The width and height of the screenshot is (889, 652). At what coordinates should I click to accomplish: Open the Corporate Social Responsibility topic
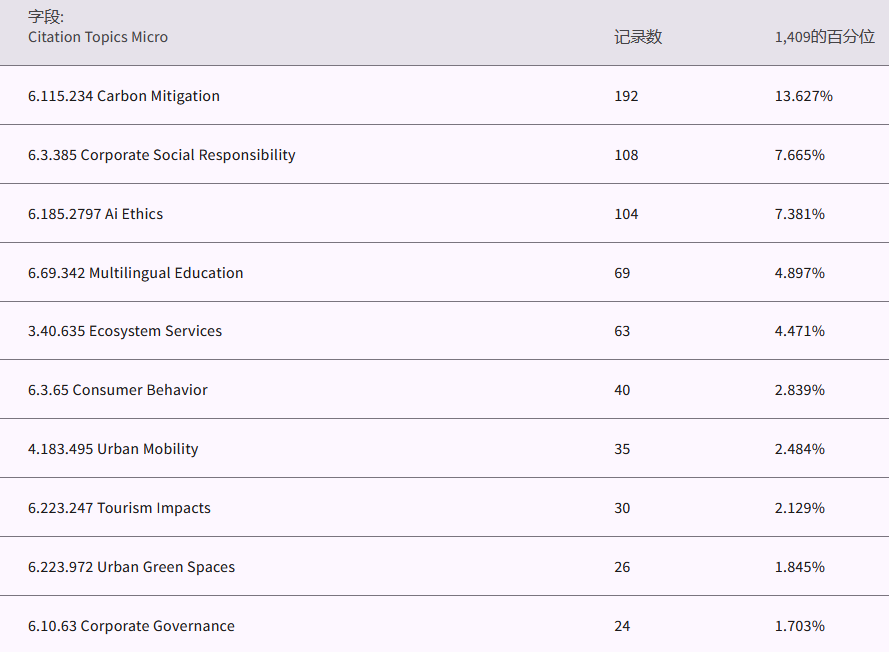click(162, 155)
